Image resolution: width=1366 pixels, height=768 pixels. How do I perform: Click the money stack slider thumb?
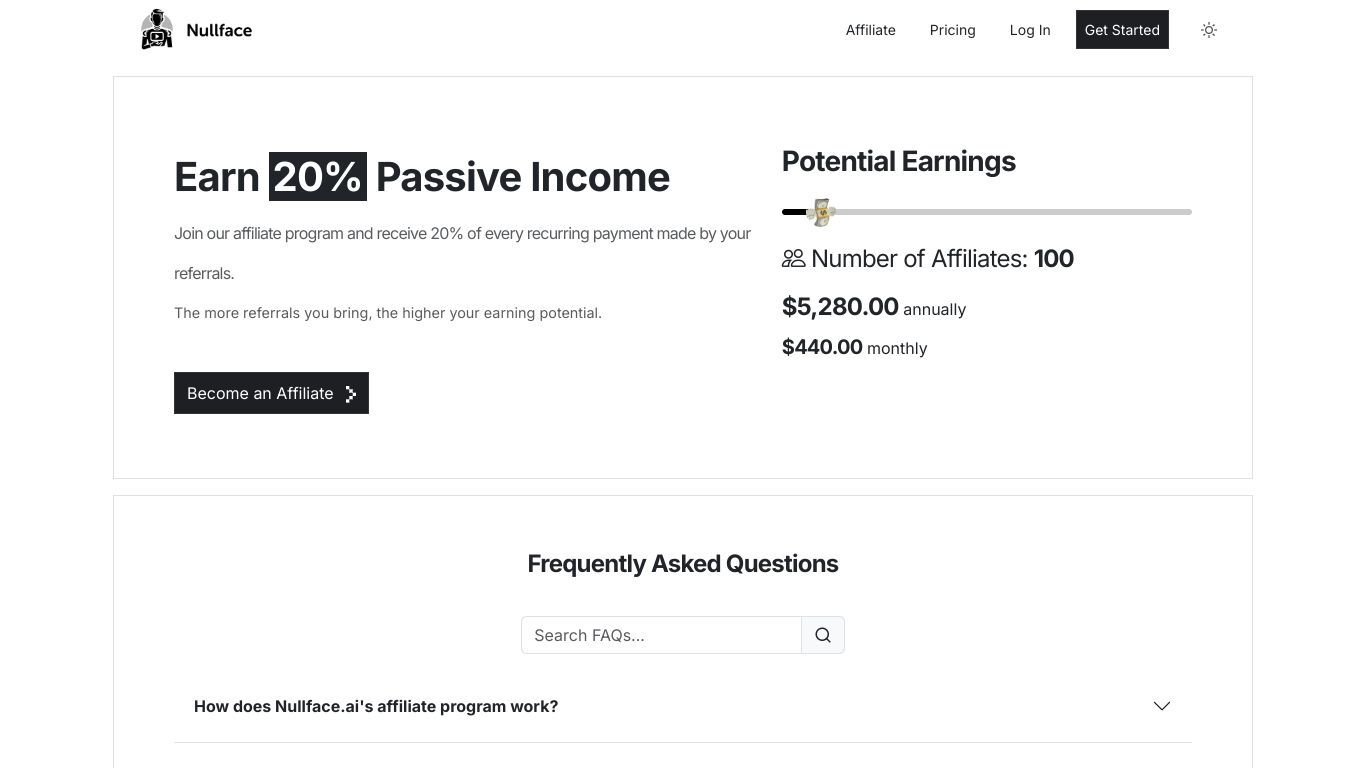tap(821, 212)
